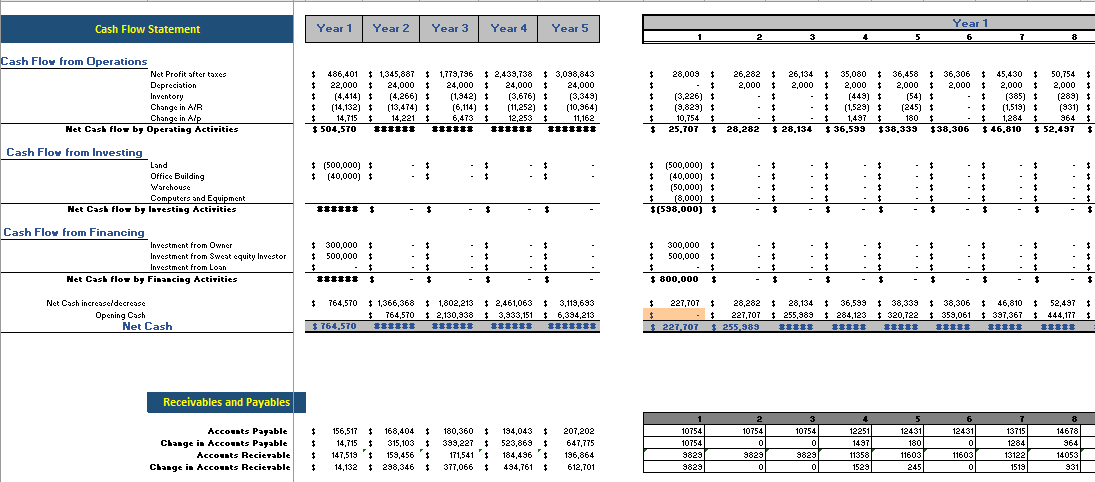The width and height of the screenshot is (1095, 482).
Task: Select the orange Opening Cash month 1 cell
Action: coord(674,315)
